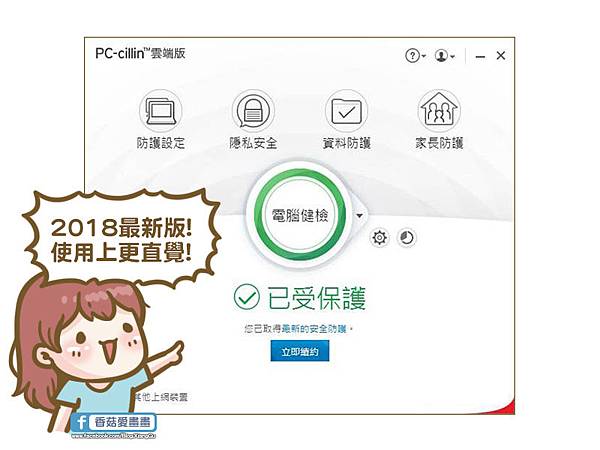Open the security report pie chart icon
This screenshot has width=600, height=450.
(407, 238)
